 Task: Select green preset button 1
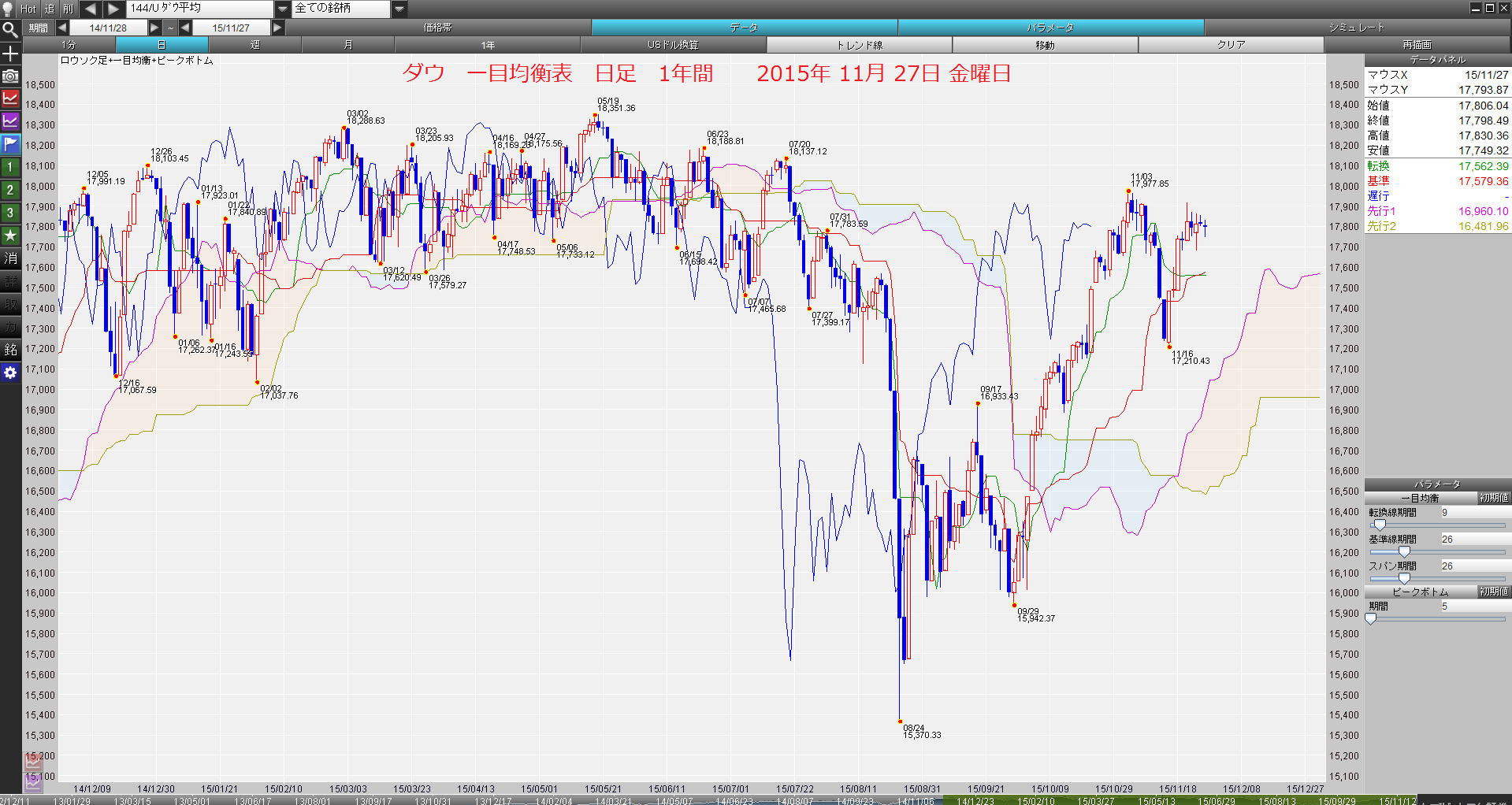coord(10,167)
